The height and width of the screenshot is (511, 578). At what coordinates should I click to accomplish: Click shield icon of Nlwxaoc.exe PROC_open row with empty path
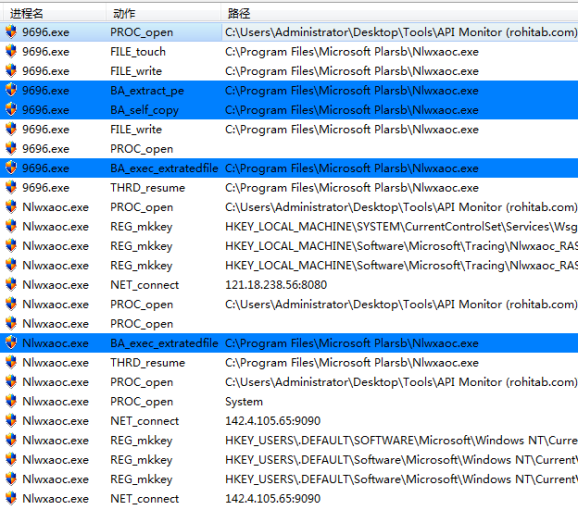11,324
